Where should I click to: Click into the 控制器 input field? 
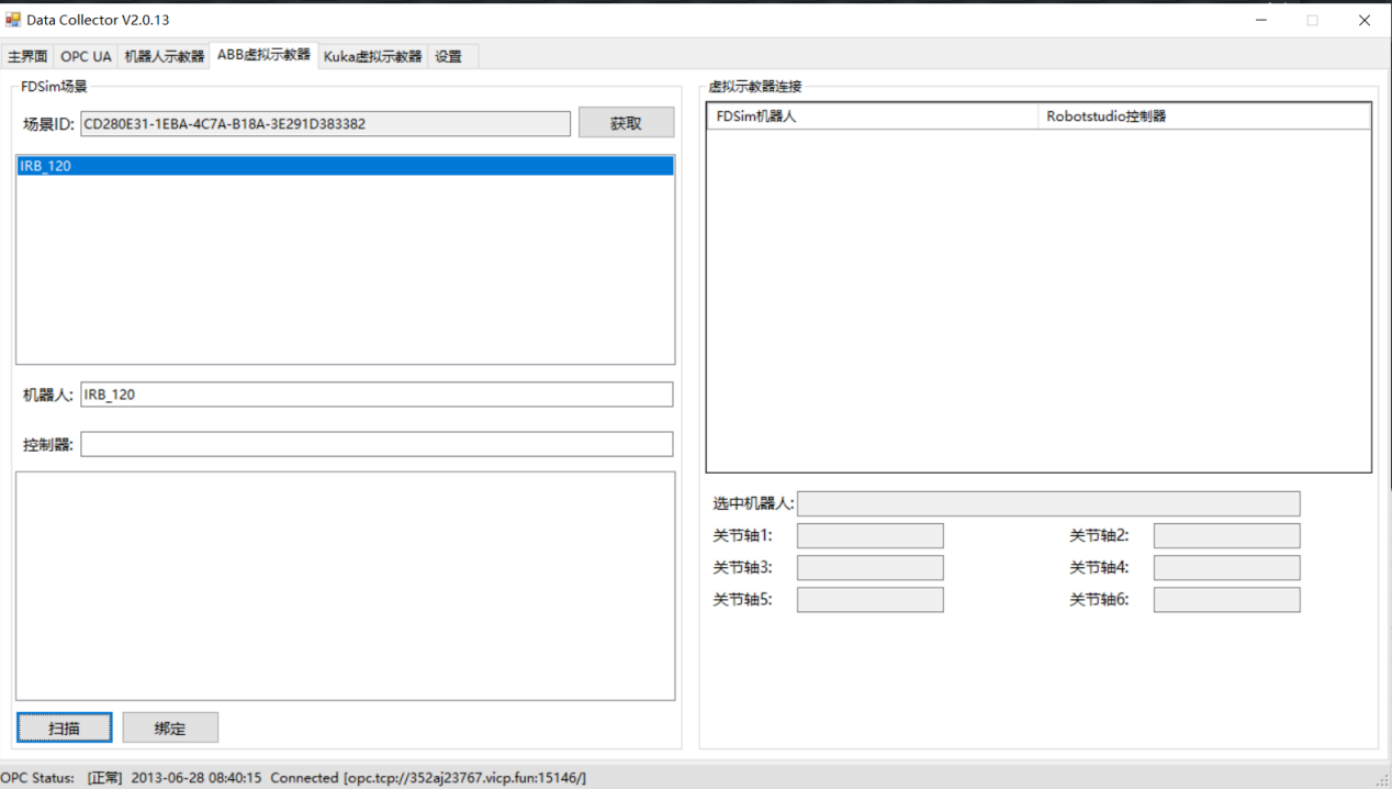[376, 445]
